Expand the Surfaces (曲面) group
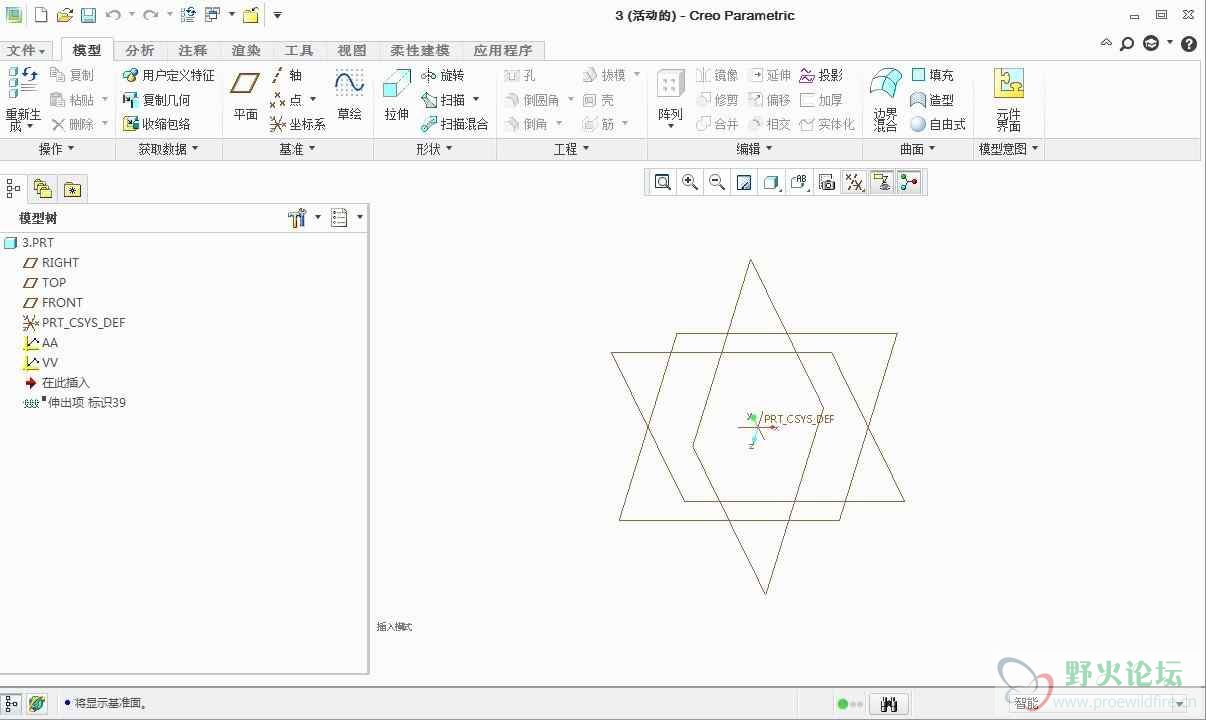This screenshot has height=720, width=1206. 917,149
